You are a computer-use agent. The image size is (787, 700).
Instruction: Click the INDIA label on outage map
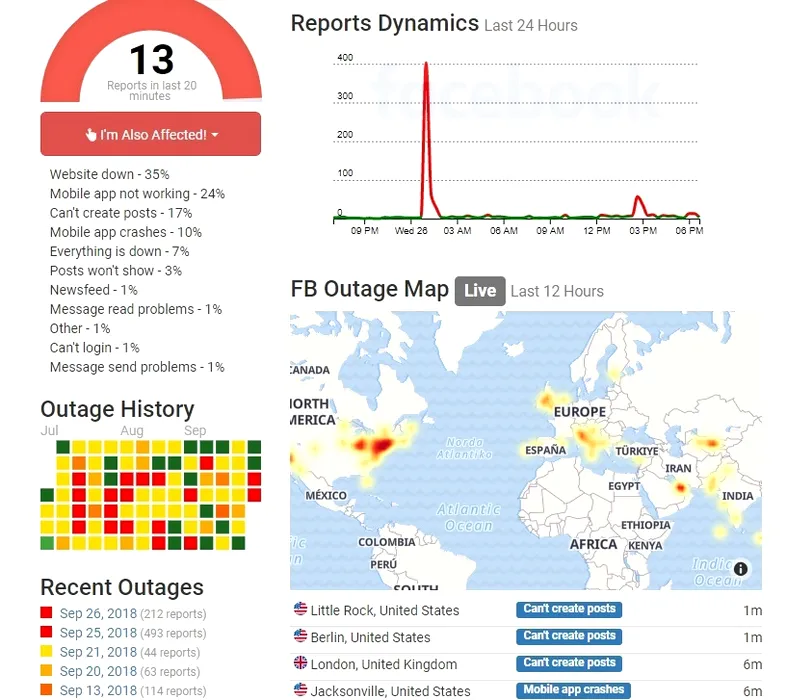[737, 496]
